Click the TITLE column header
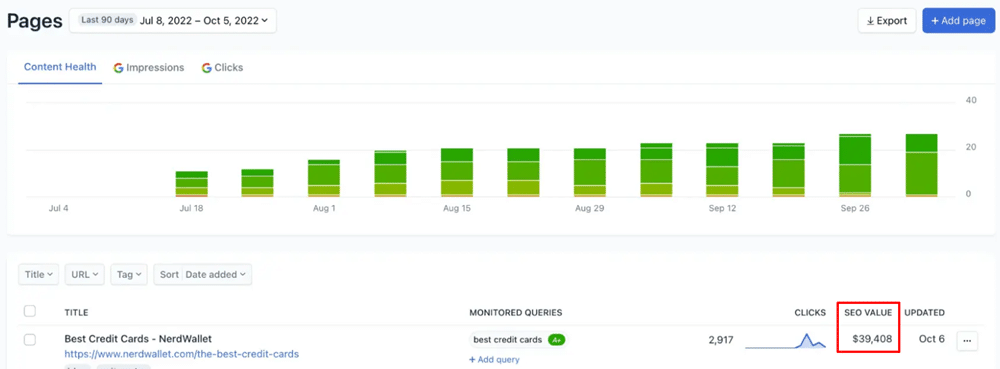Image resolution: width=1000 pixels, height=369 pixels. (76, 313)
